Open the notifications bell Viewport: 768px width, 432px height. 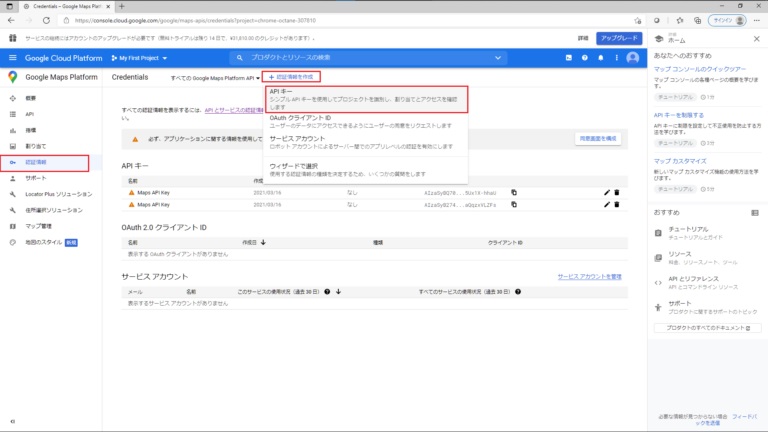pos(600,58)
